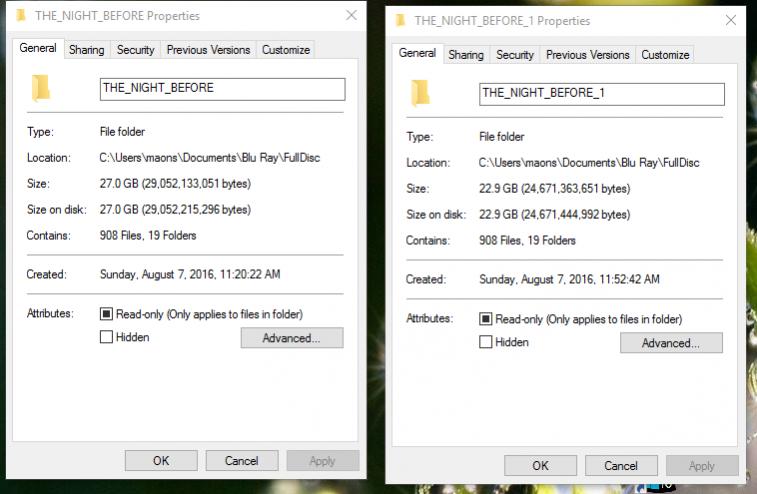Confirm with OK in THE_NIGHT_BEFORE Properties
Viewport: 757px width, 494px height.
[x=161, y=461]
